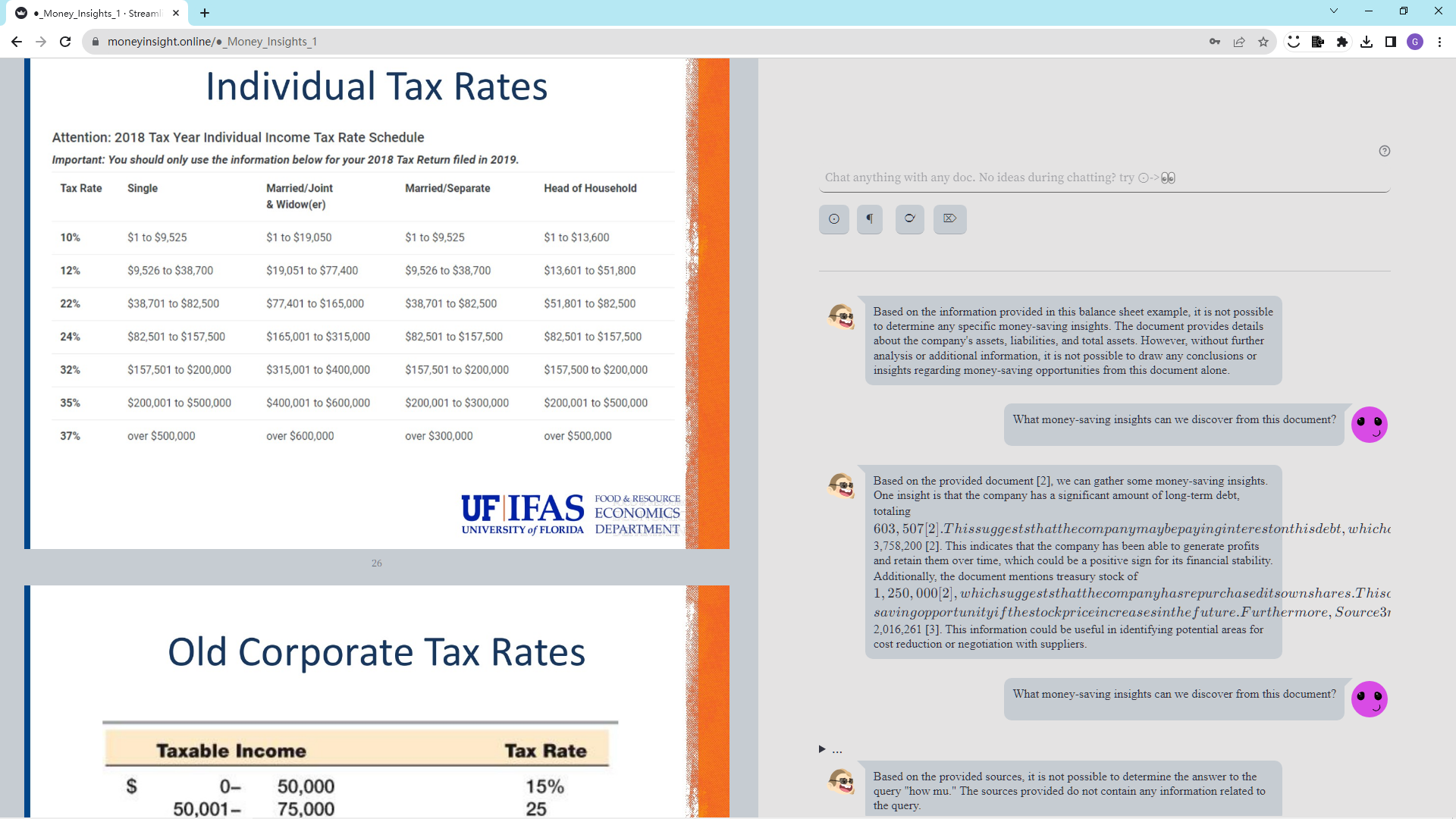Click the 'Single' column header
Viewport: 1456px width, 819px height.
(143, 188)
